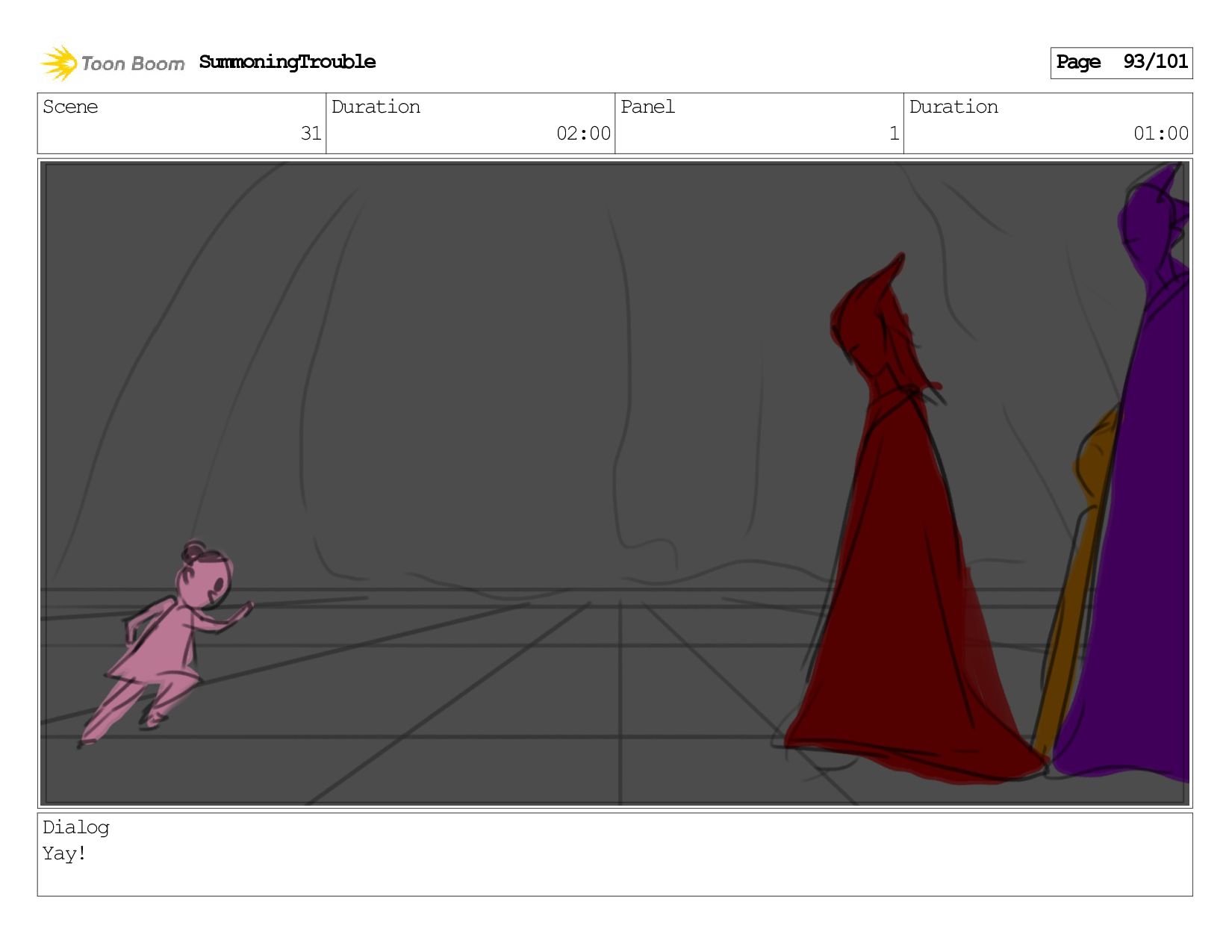Image resolution: width=1232 pixels, height=952 pixels.
Task: Select the dialog text Yay!
Action: (x=64, y=853)
